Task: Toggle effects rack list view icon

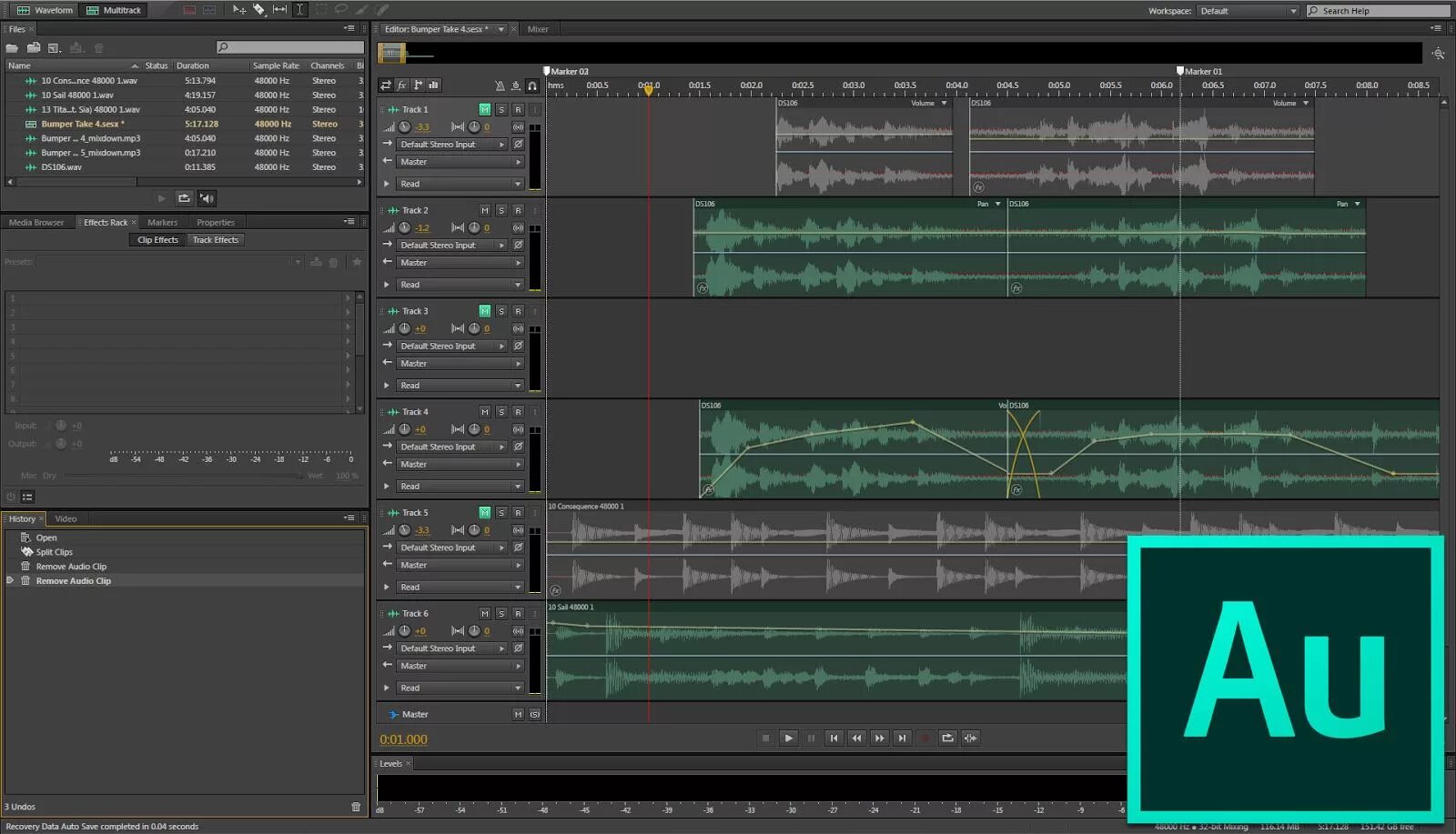Action: click(x=27, y=497)
